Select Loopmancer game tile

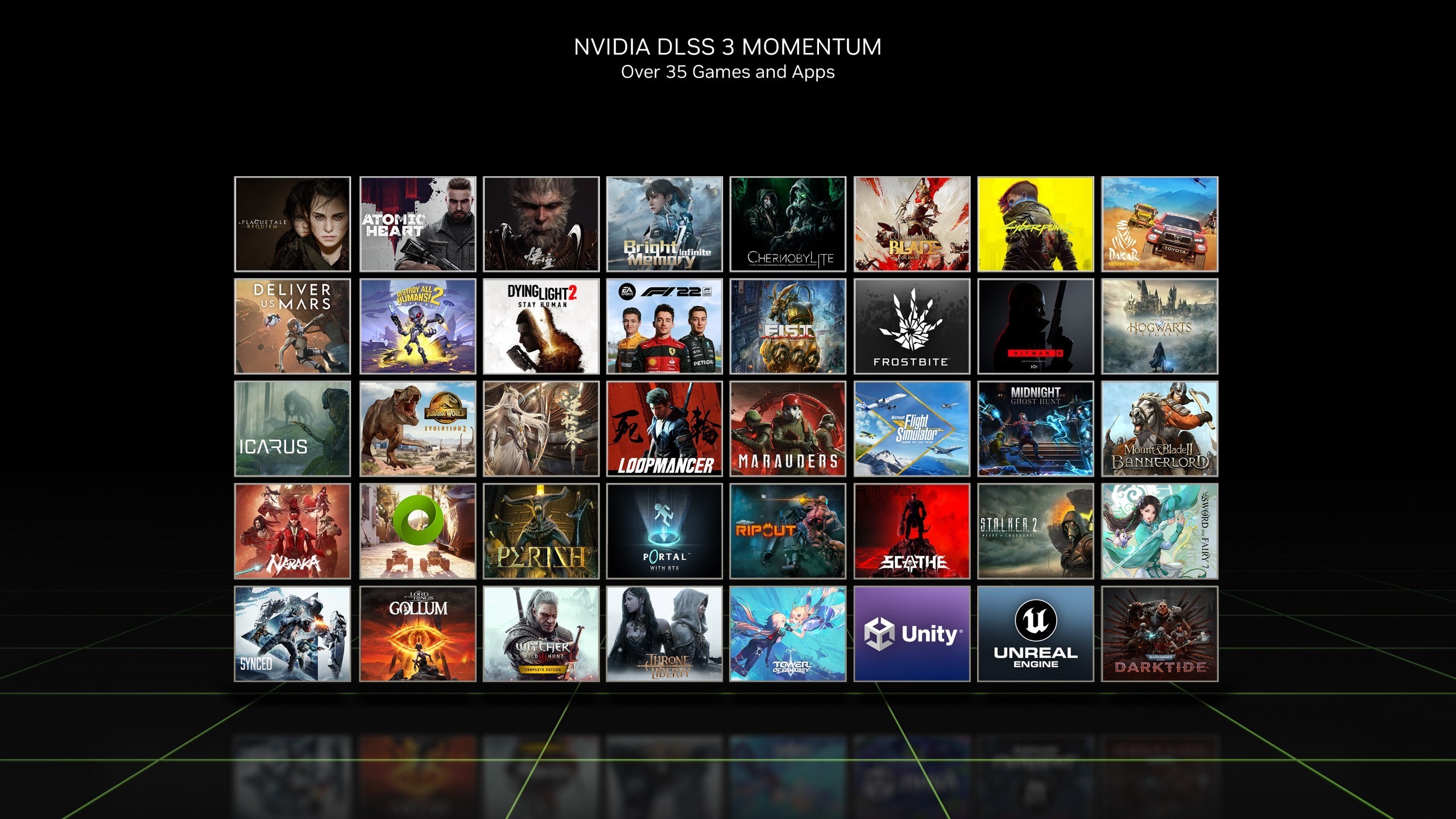[665, 431]
